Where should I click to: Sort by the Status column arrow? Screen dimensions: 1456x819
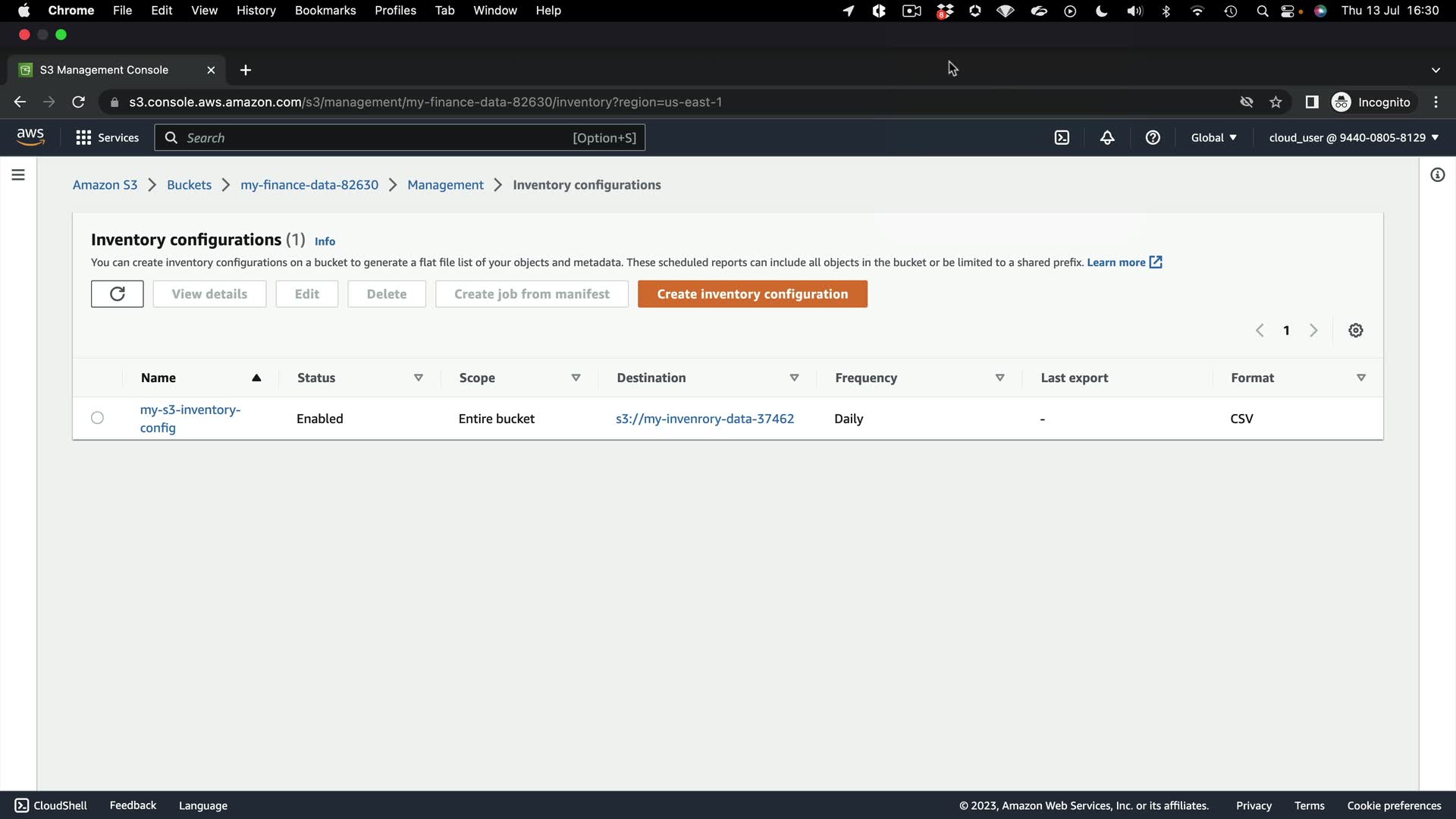pyautogui.click(x=418, y=378)
